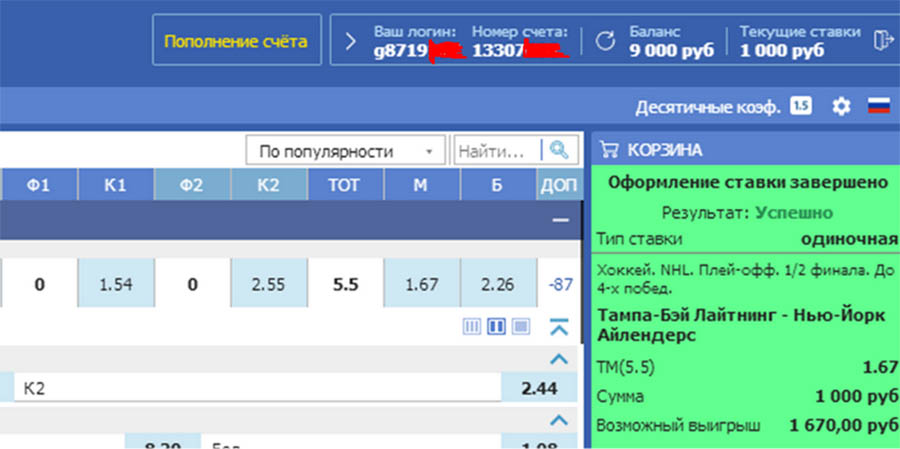Click the ТОТ column header

pos(345,185)
